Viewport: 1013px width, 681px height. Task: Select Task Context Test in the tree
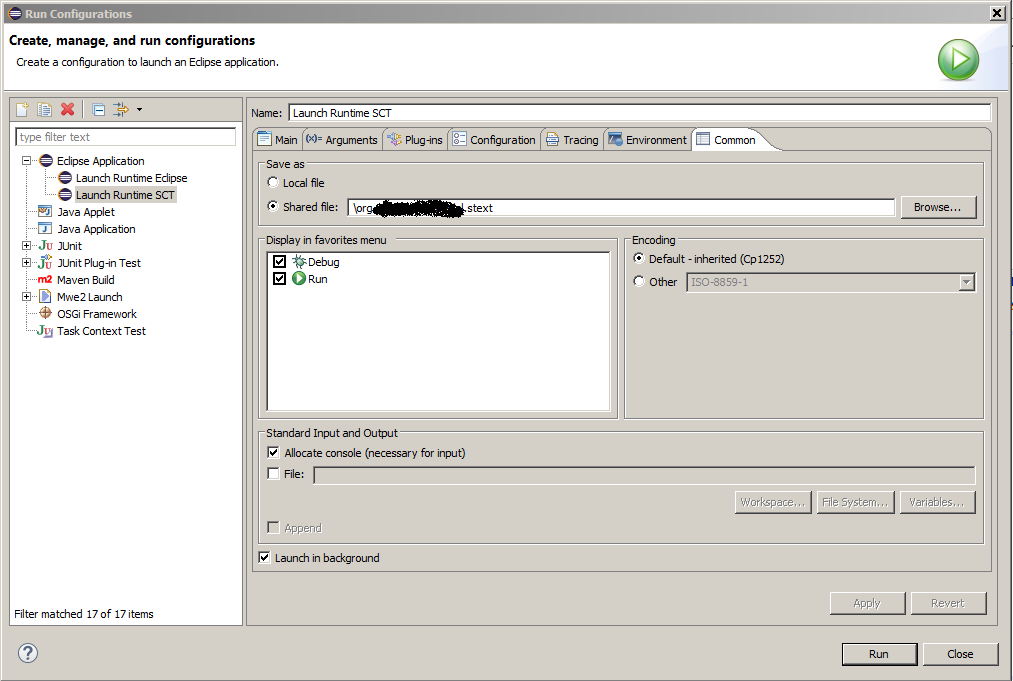pyautogui.click(x=101, y=331)
